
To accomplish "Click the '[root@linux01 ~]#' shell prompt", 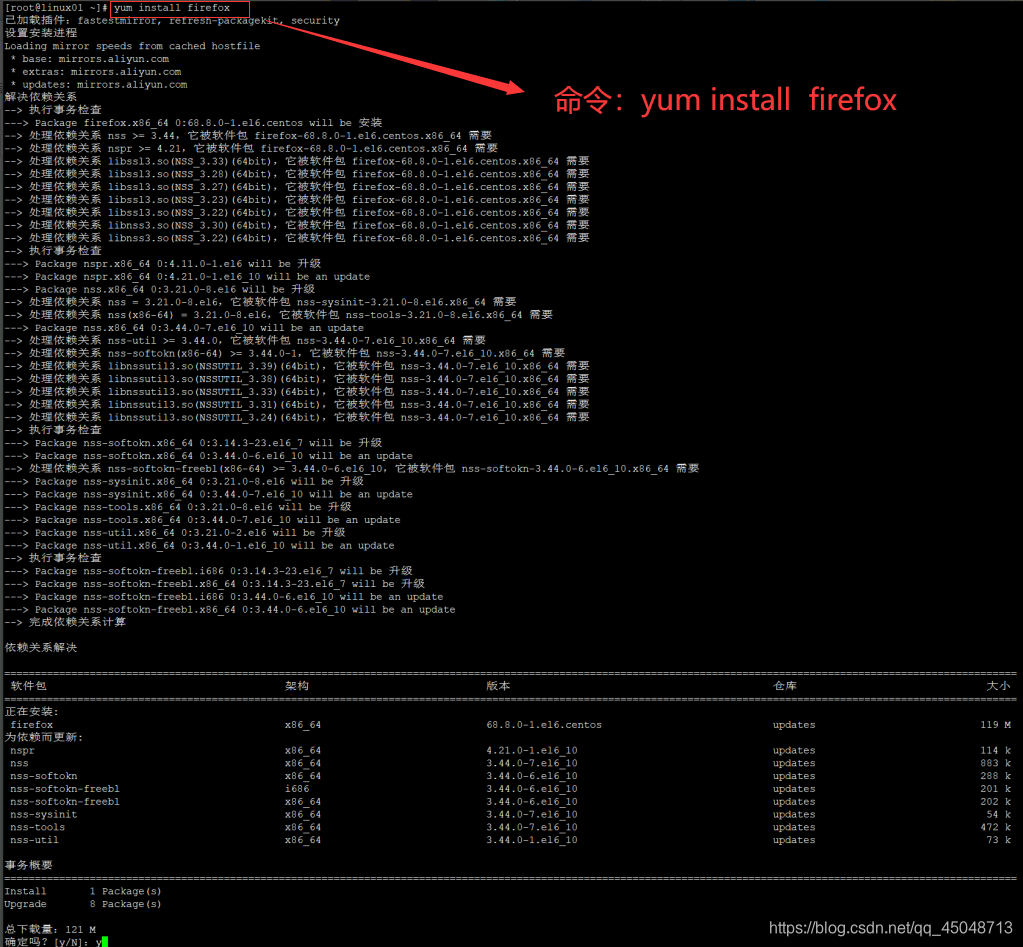I will pos(56,8).
